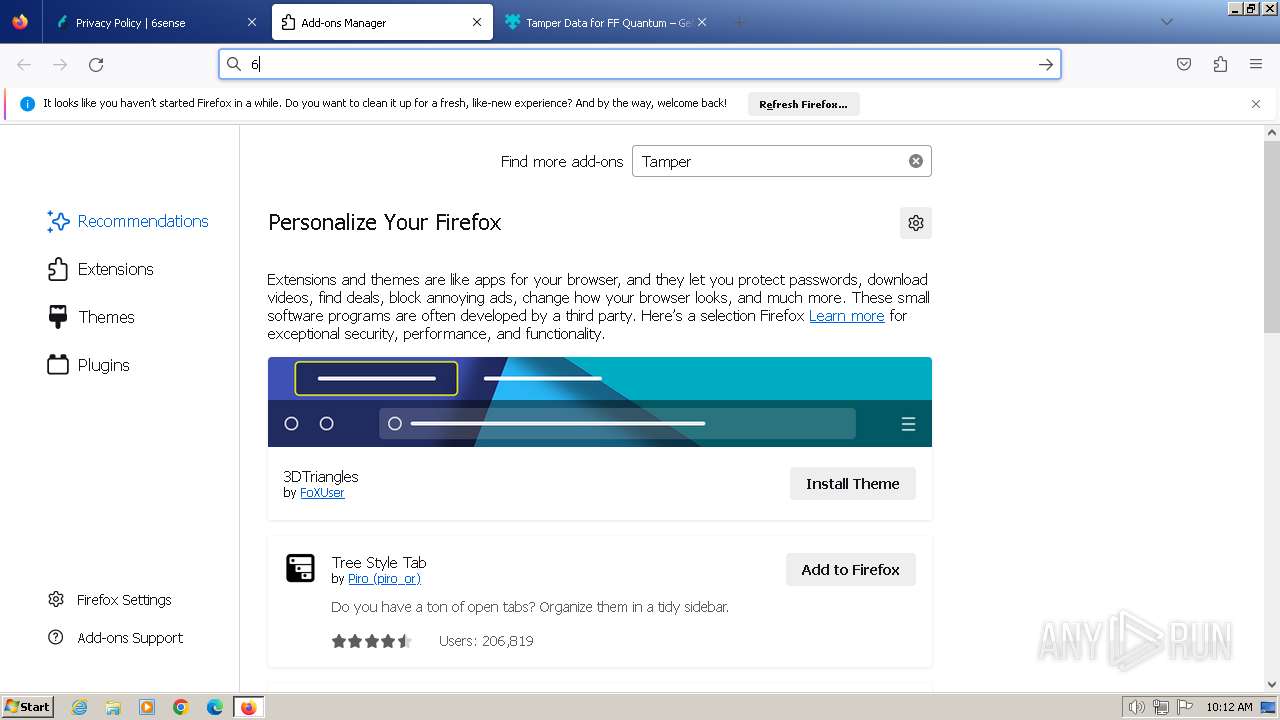Close the Add-ons Manager tab
This screenshot has height=720, width=1280.
click(477, 22)
